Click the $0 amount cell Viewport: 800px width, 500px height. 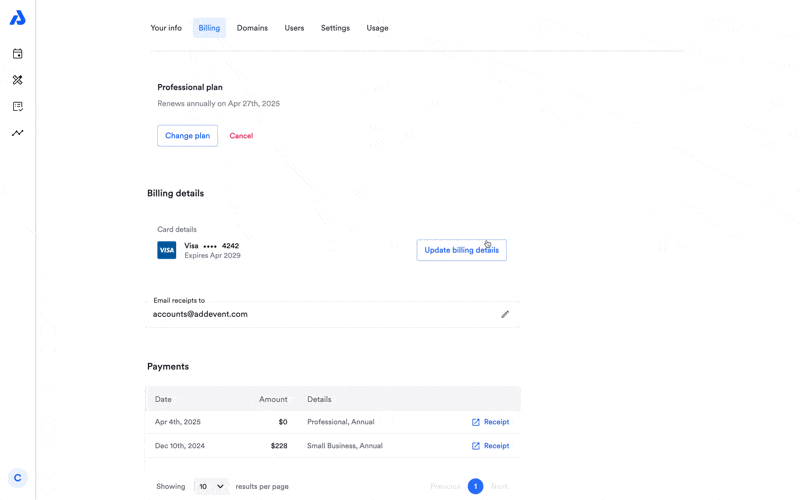(283, 422)
